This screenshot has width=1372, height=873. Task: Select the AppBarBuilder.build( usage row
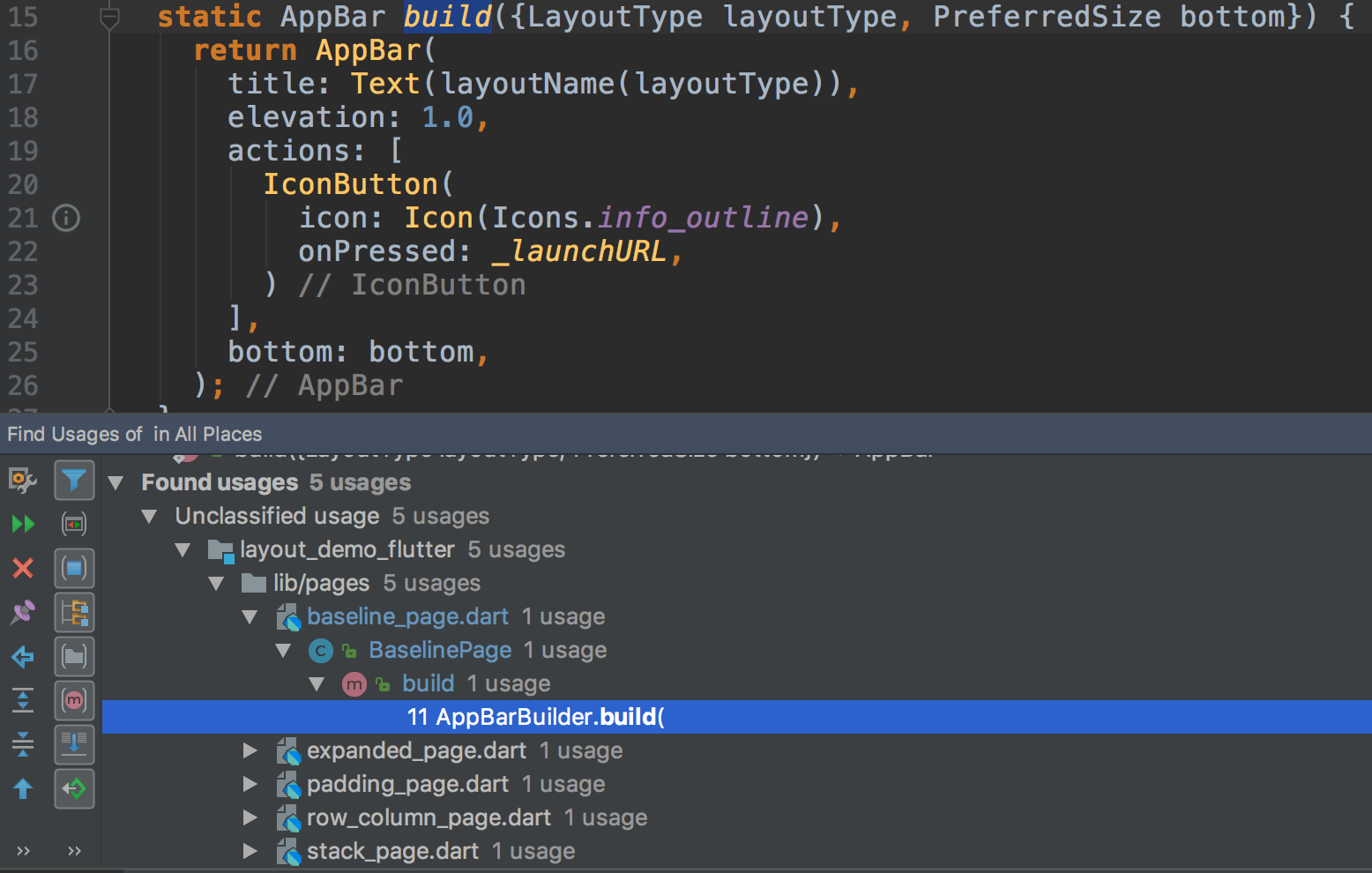pos(736,717)
